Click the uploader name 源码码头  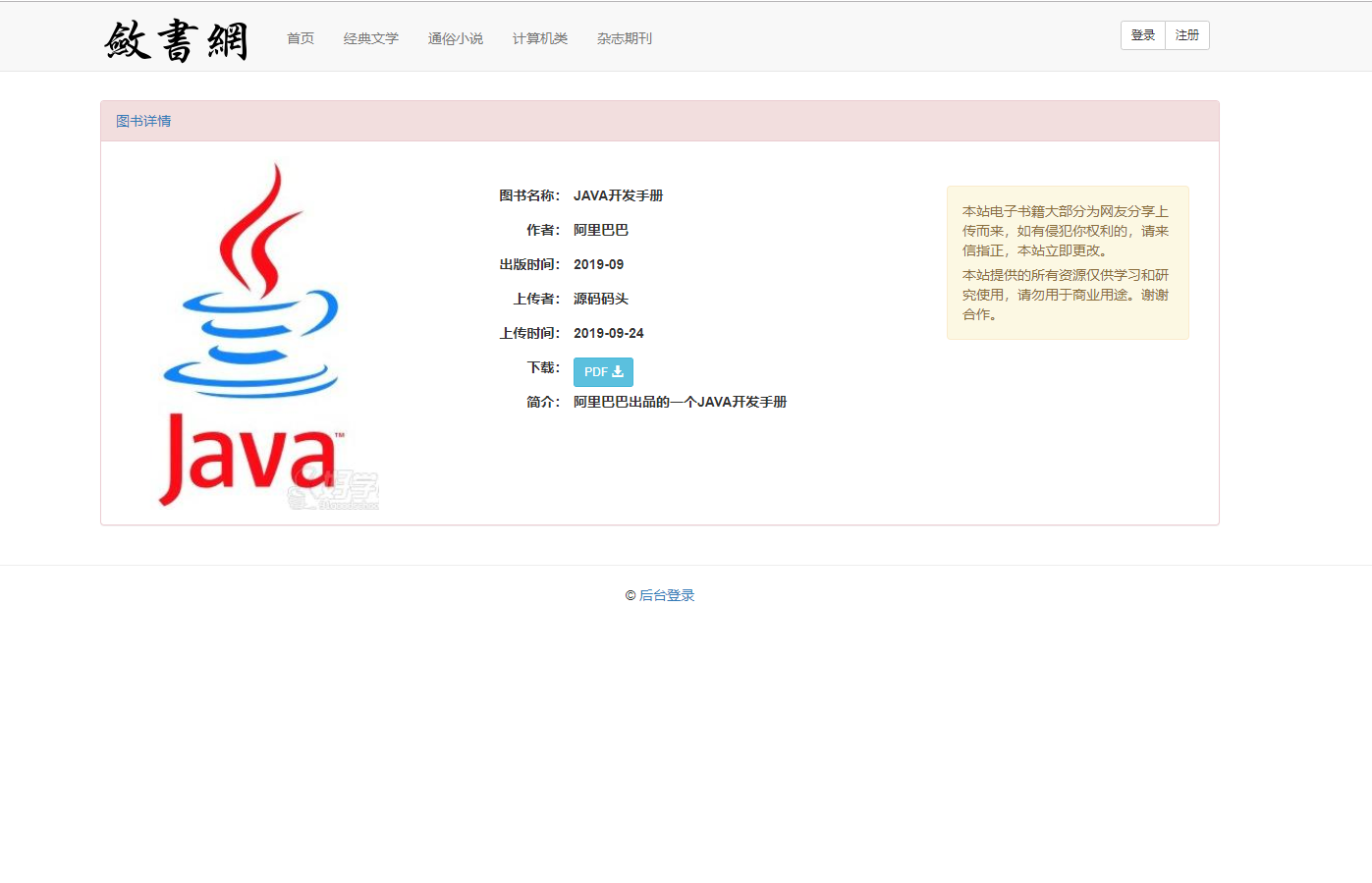601,299
